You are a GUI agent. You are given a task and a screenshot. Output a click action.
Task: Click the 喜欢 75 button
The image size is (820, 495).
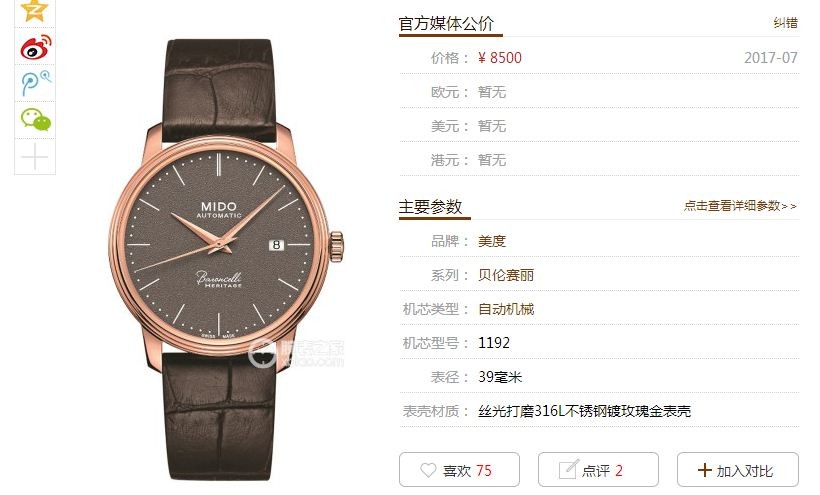(459, 470)
